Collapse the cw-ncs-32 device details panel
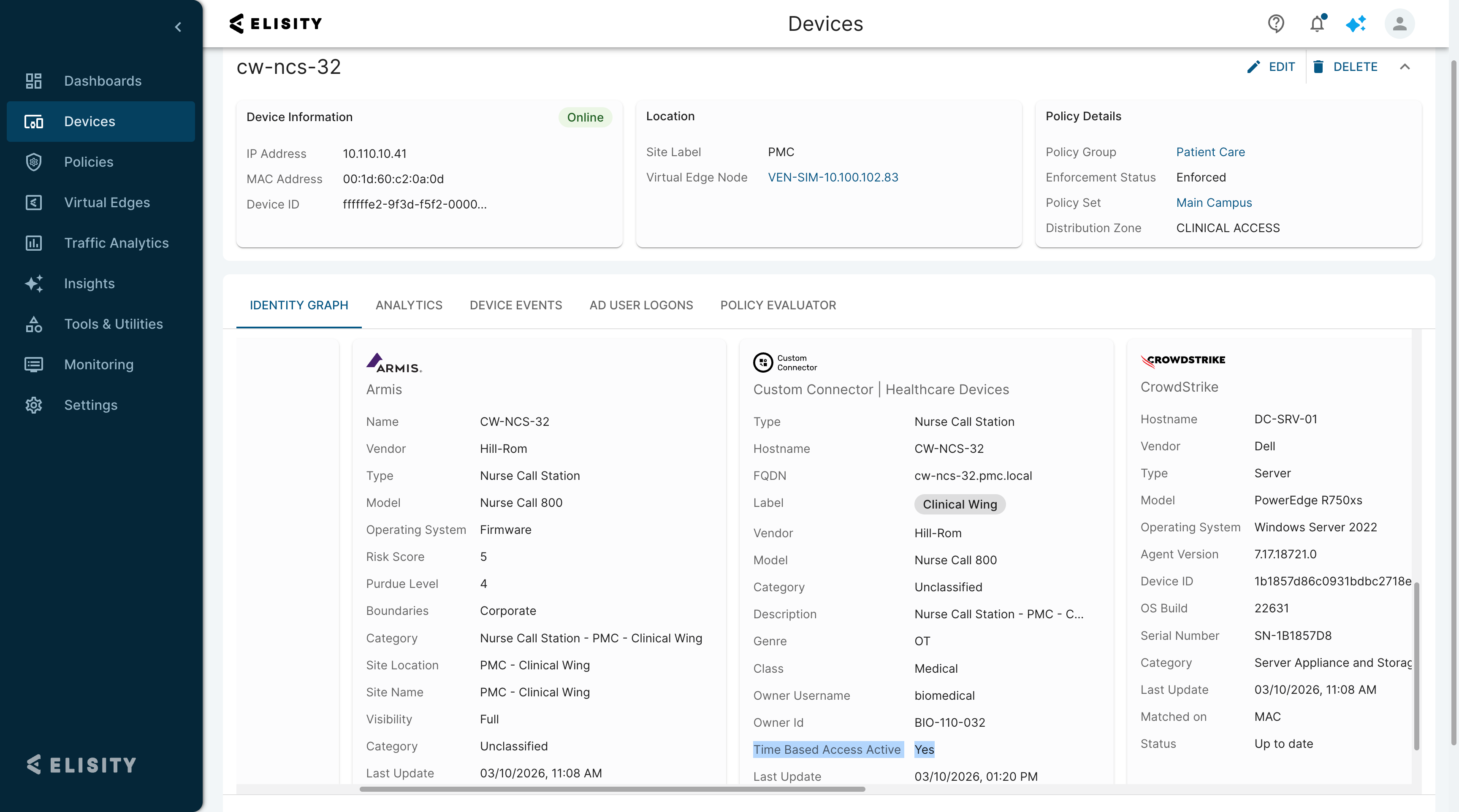 [x=1405, y=67]
